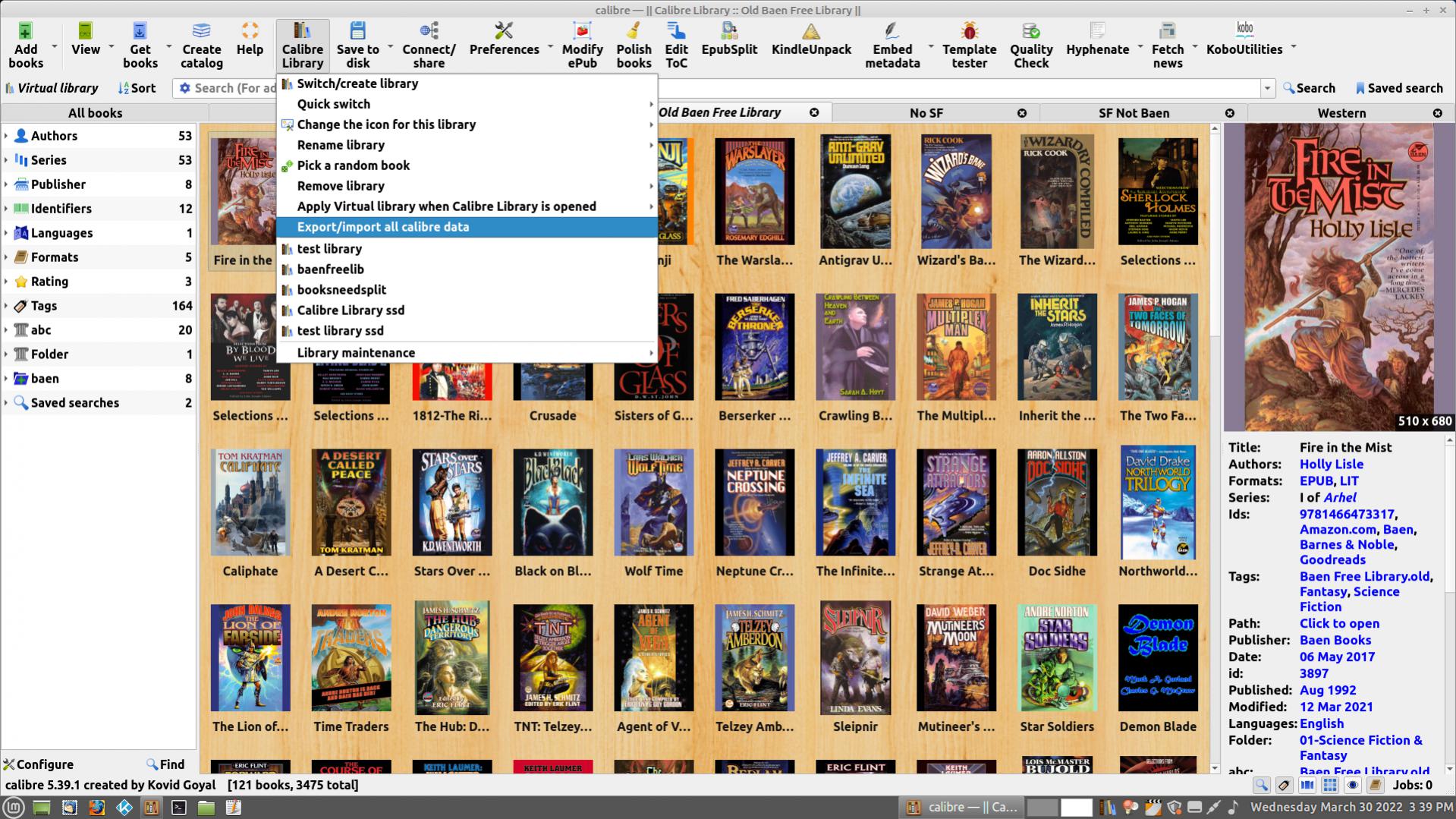Viewport: 1456px width, 819px height.
Task: Click the Baen Books publisher link
Action: (x=1335, y=641)
